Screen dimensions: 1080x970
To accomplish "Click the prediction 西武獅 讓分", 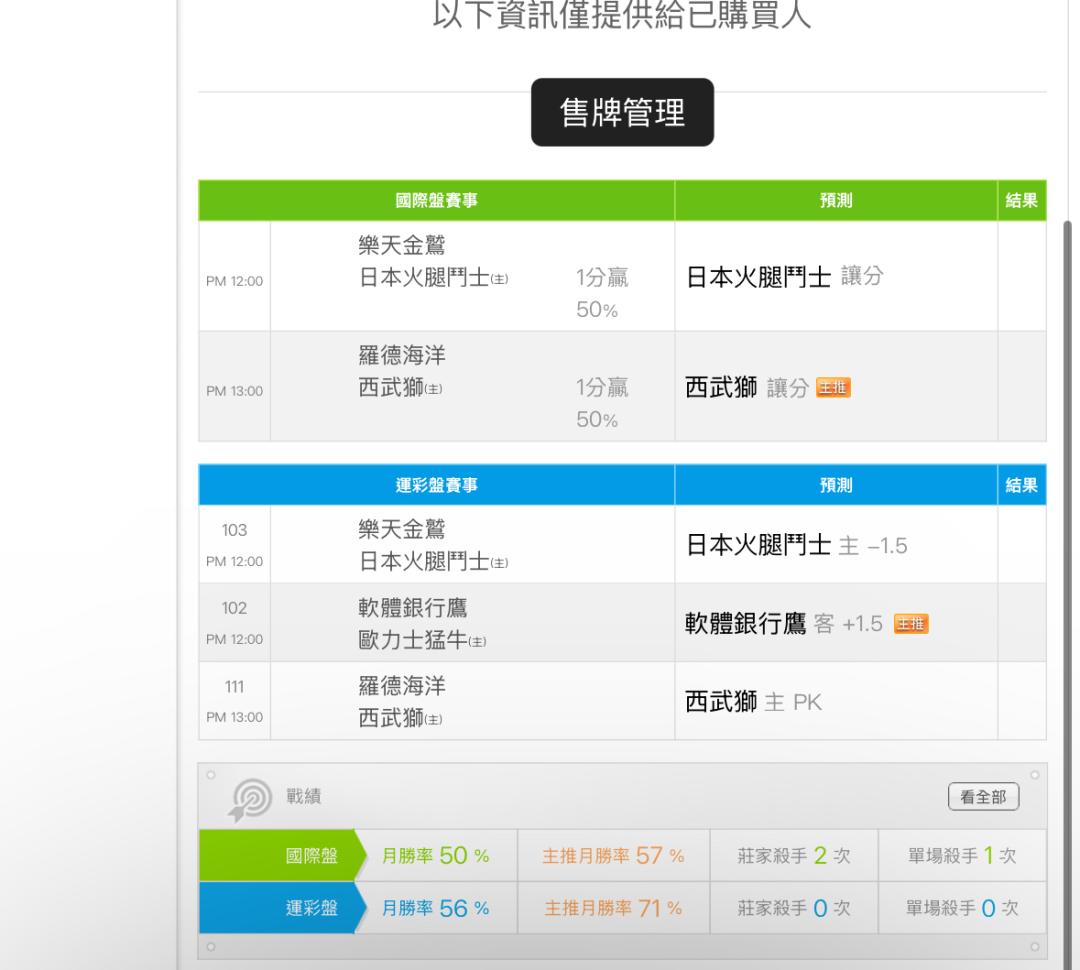I will click(x=747, y=388).
